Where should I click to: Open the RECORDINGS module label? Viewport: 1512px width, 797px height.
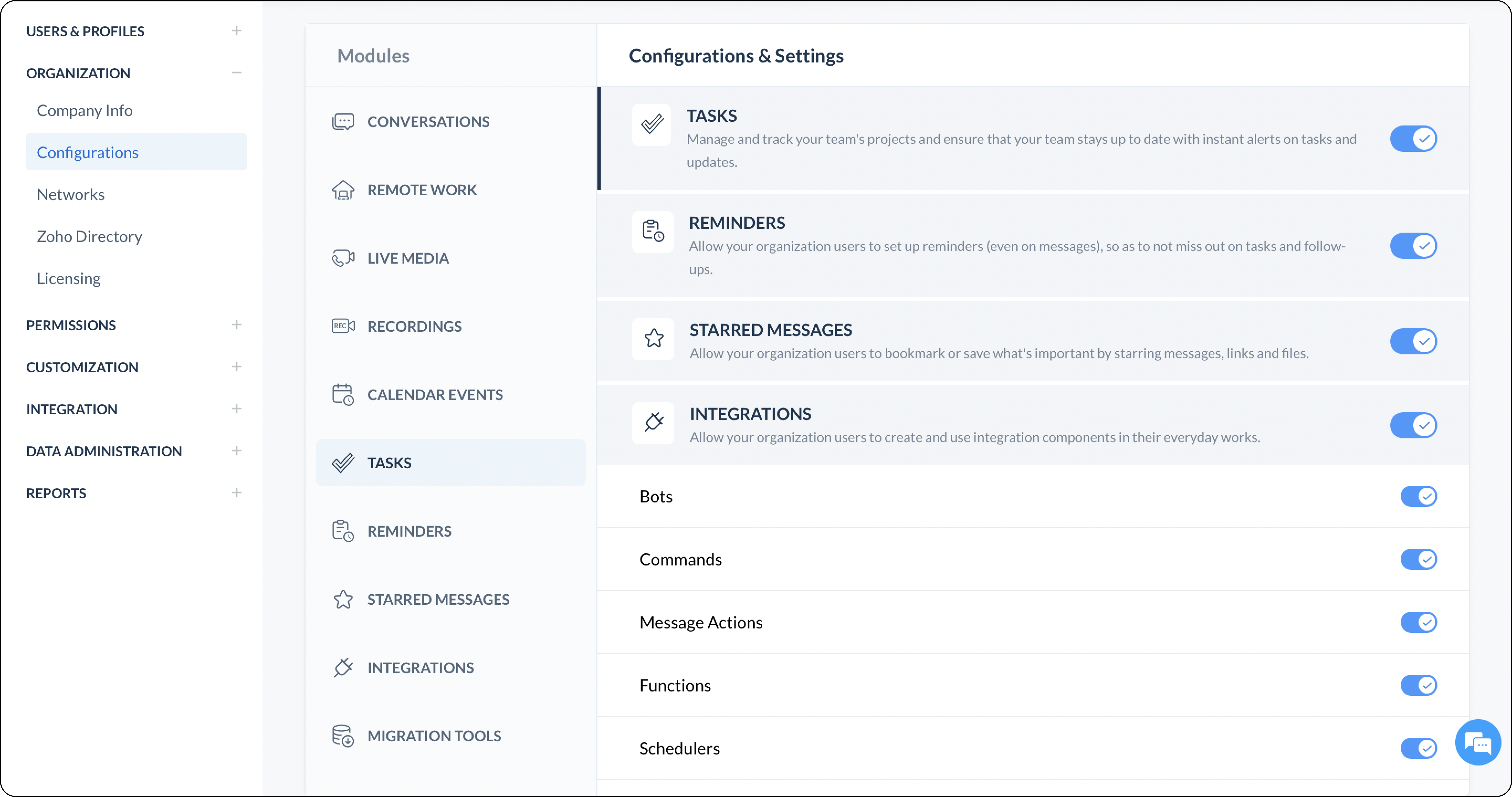414,326
